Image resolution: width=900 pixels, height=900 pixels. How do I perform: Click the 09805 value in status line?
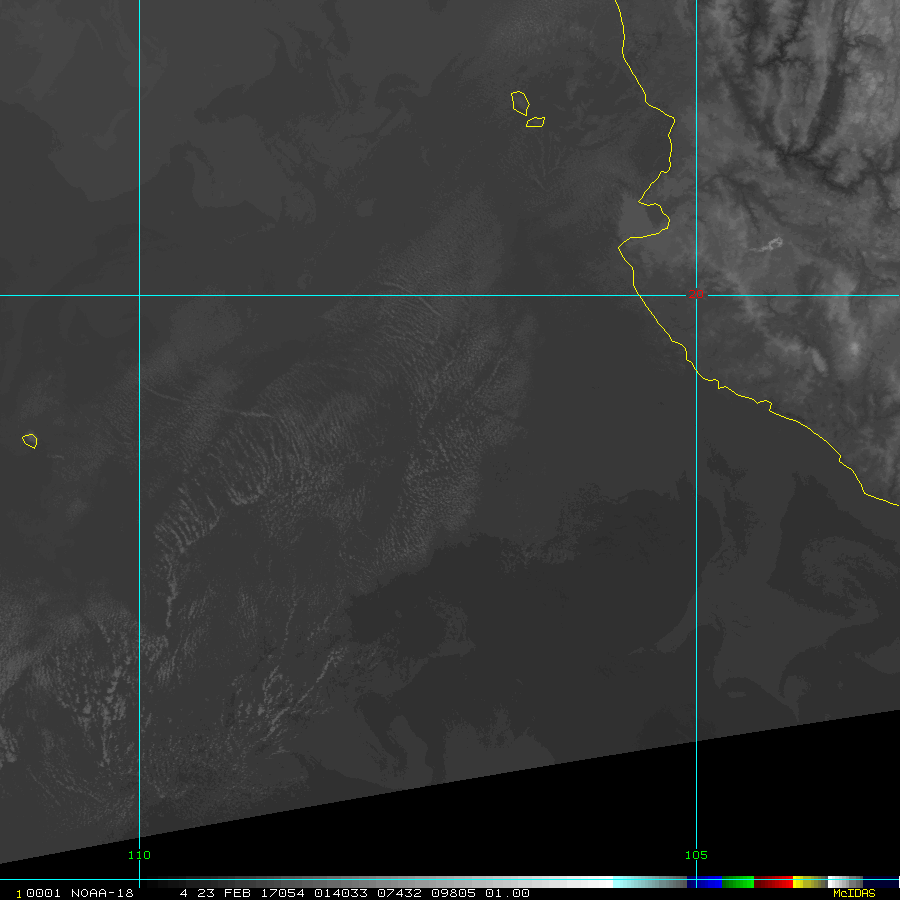pos(457,893)
